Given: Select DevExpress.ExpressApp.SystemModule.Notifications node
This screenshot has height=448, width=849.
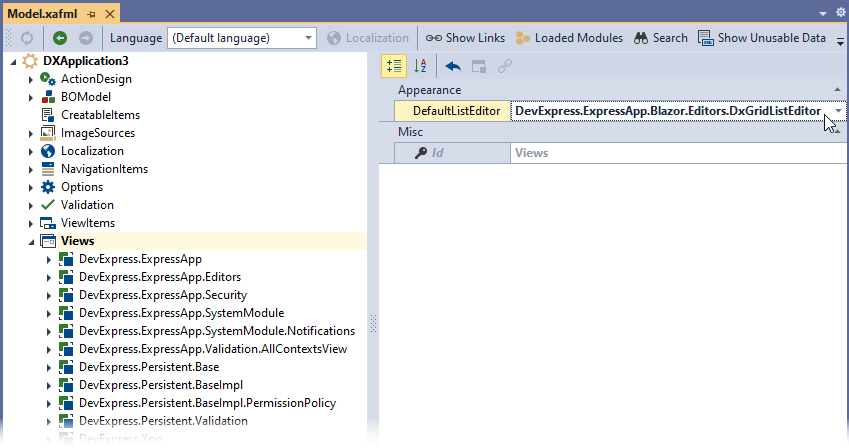Looking at the screenshot, I should coord(217,331).
